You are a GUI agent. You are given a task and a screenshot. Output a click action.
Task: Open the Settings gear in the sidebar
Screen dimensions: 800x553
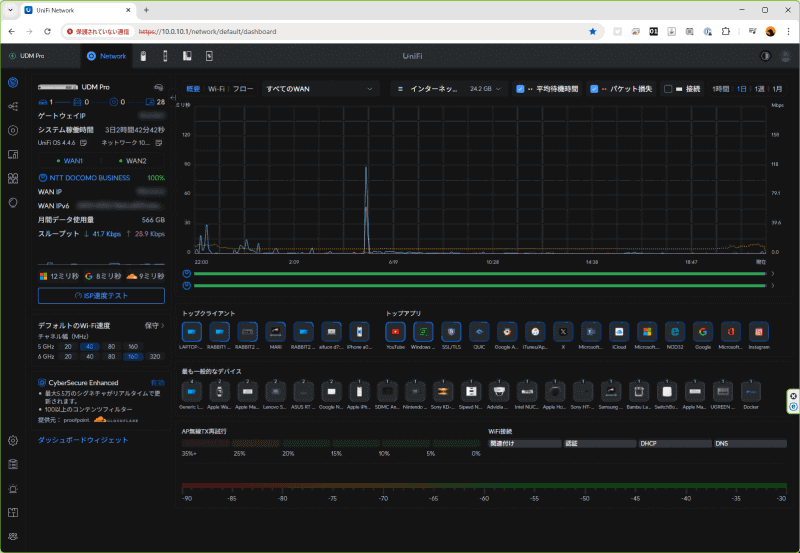(x=13, y=440)
